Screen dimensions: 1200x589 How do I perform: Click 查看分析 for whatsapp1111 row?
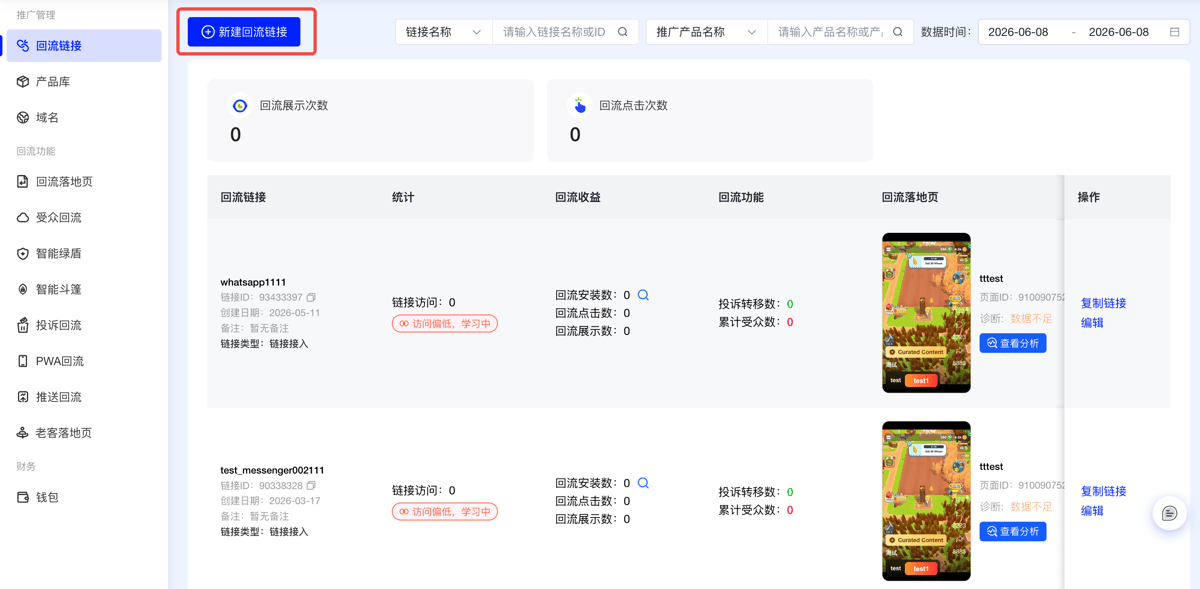tap(1013, 343)
